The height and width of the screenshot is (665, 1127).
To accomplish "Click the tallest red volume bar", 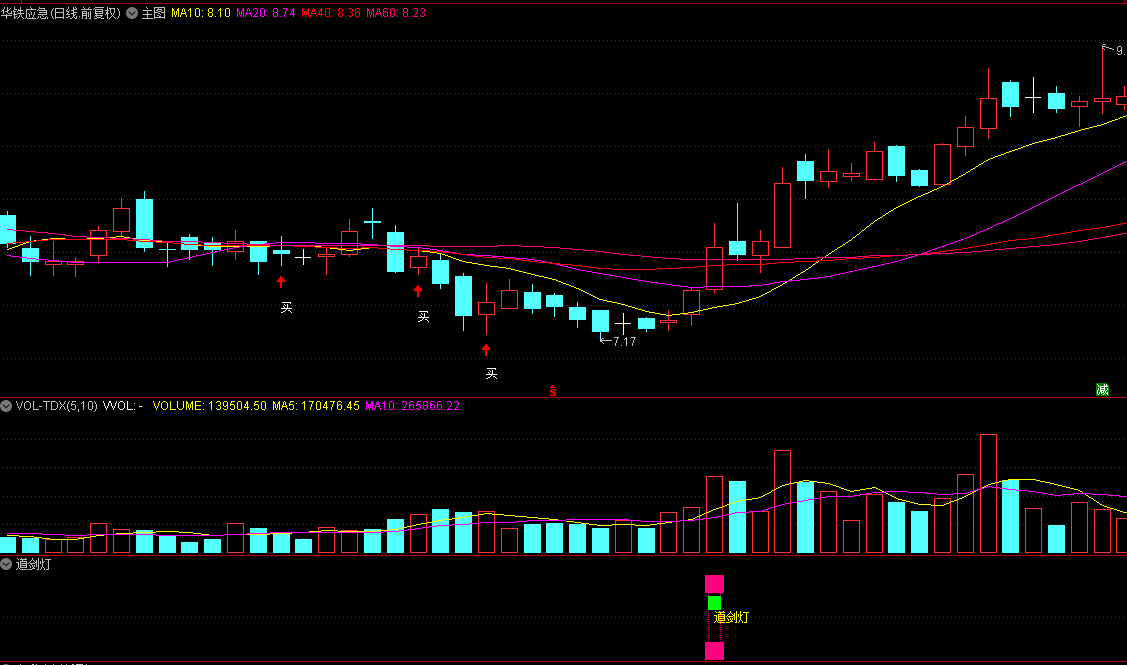I will click(x=988, y=493).
